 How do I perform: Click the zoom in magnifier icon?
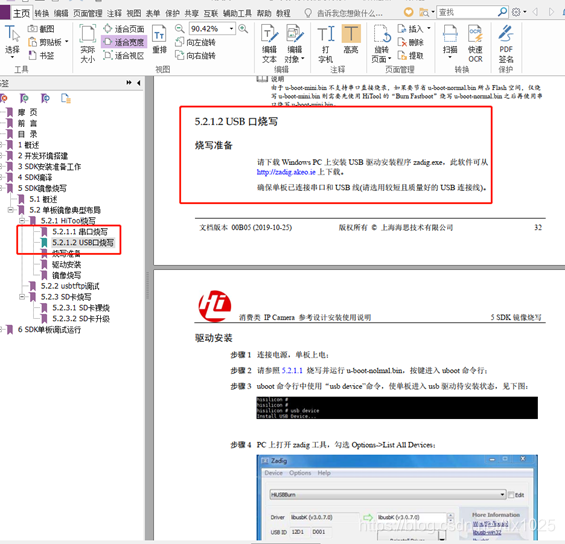[243, 28]
